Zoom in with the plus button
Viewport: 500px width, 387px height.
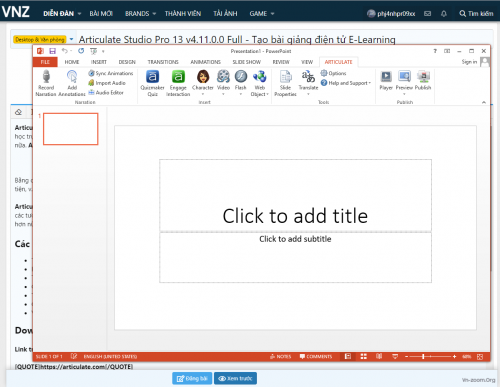point(454,356)
